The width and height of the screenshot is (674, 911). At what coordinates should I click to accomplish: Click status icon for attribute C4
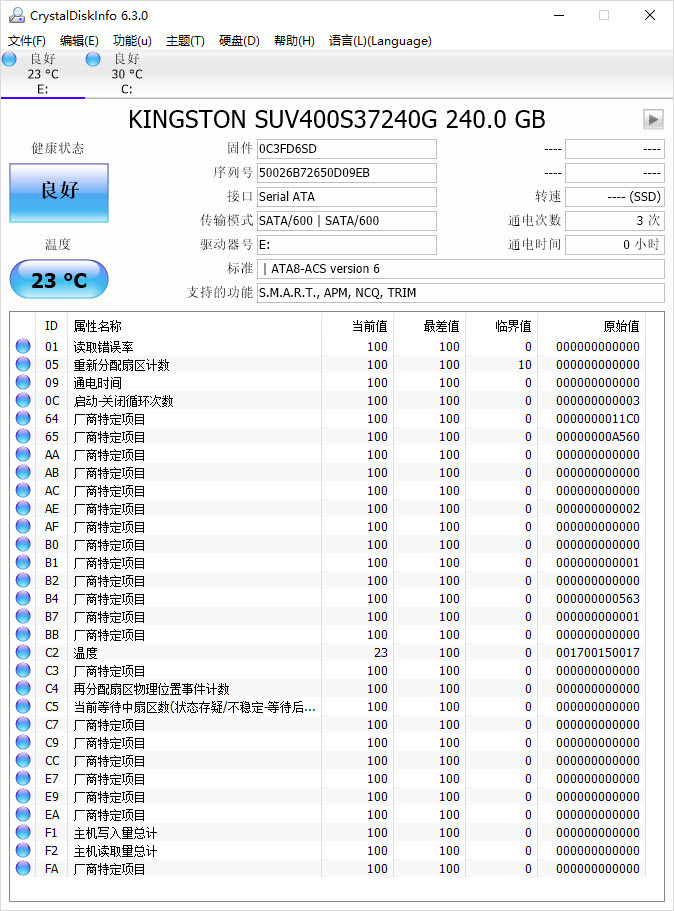click(x=23, y=688)
